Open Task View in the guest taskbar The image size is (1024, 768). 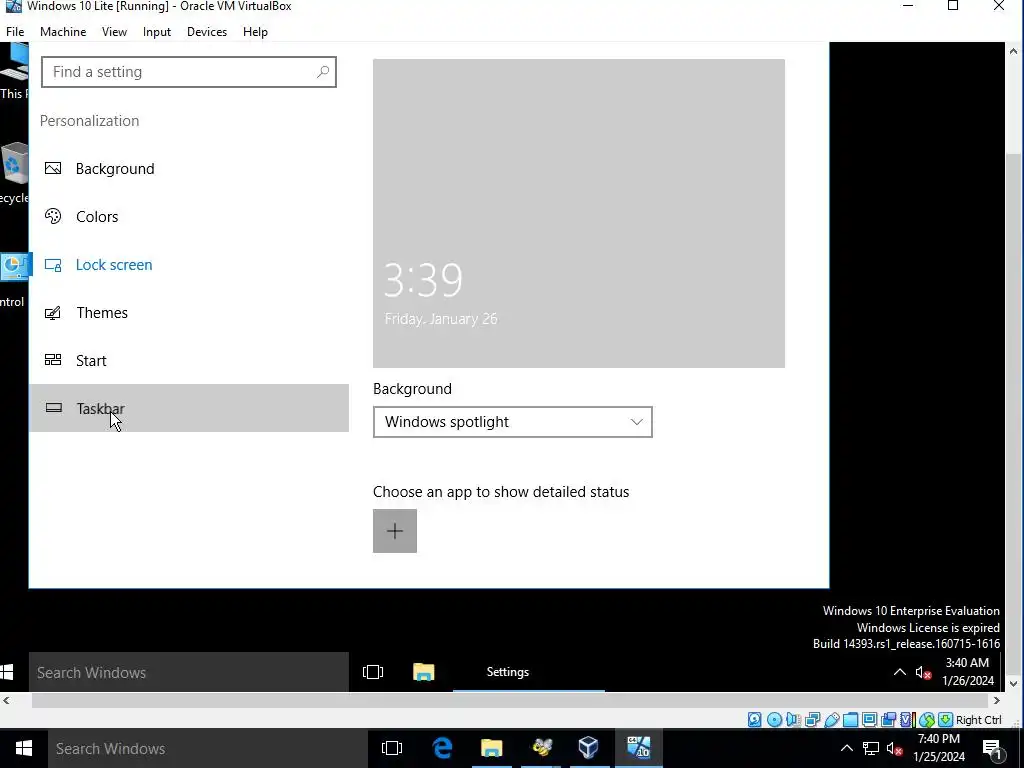[x=373, y=672]
